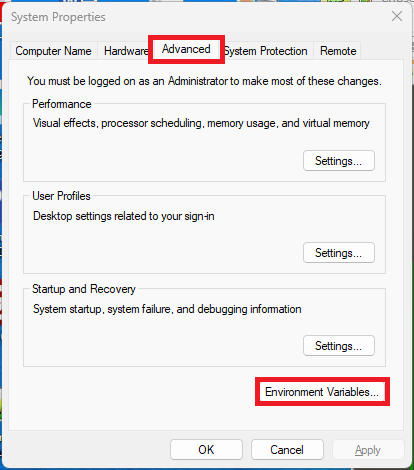Select the Advanced tab
Viewport: 414px width, 470px height.
[186, 49]
